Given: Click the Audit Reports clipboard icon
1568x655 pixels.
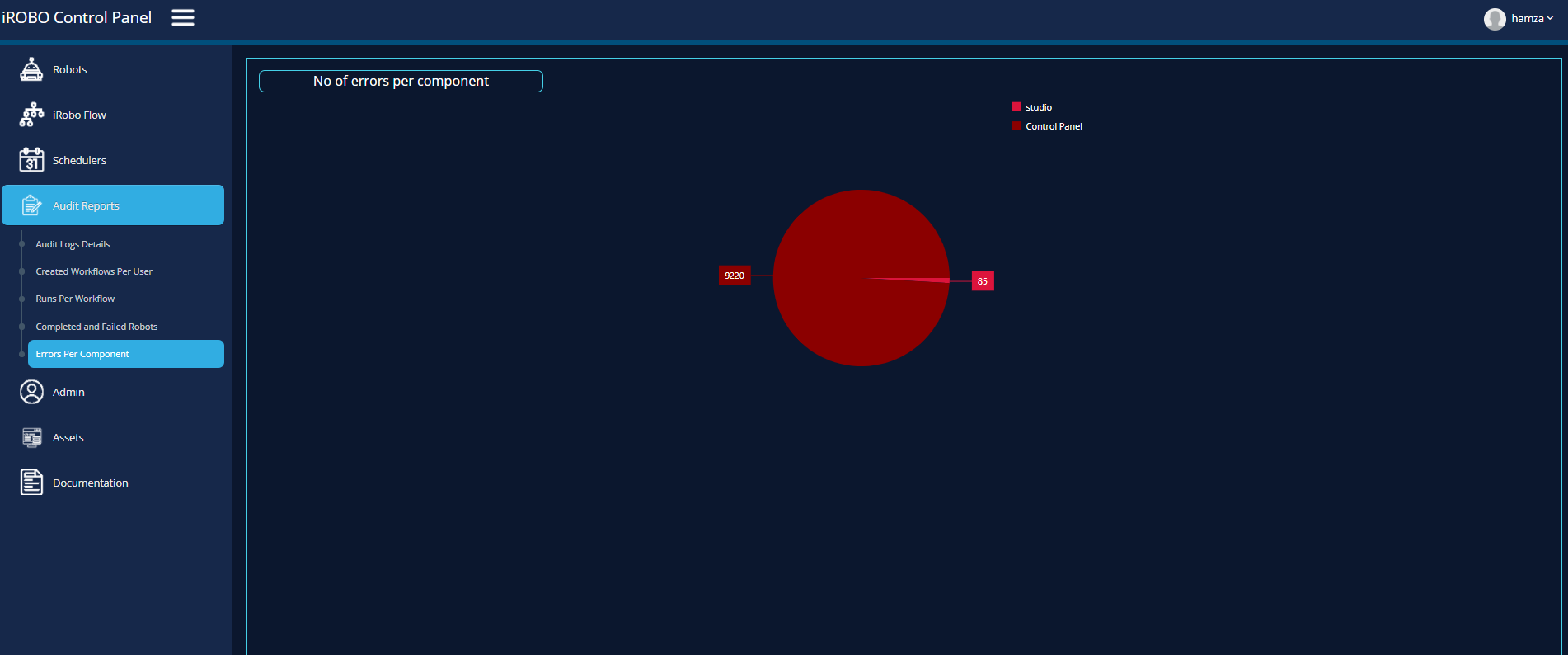Looking at the screenshot, I should (31, 205).
